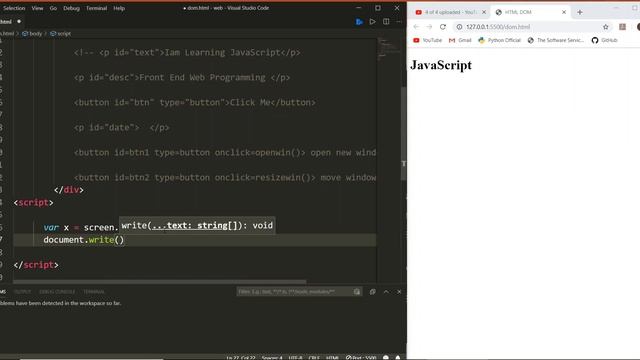Click the p id="desc" Front End Web Programming line
640x360 pixels.
182,78
